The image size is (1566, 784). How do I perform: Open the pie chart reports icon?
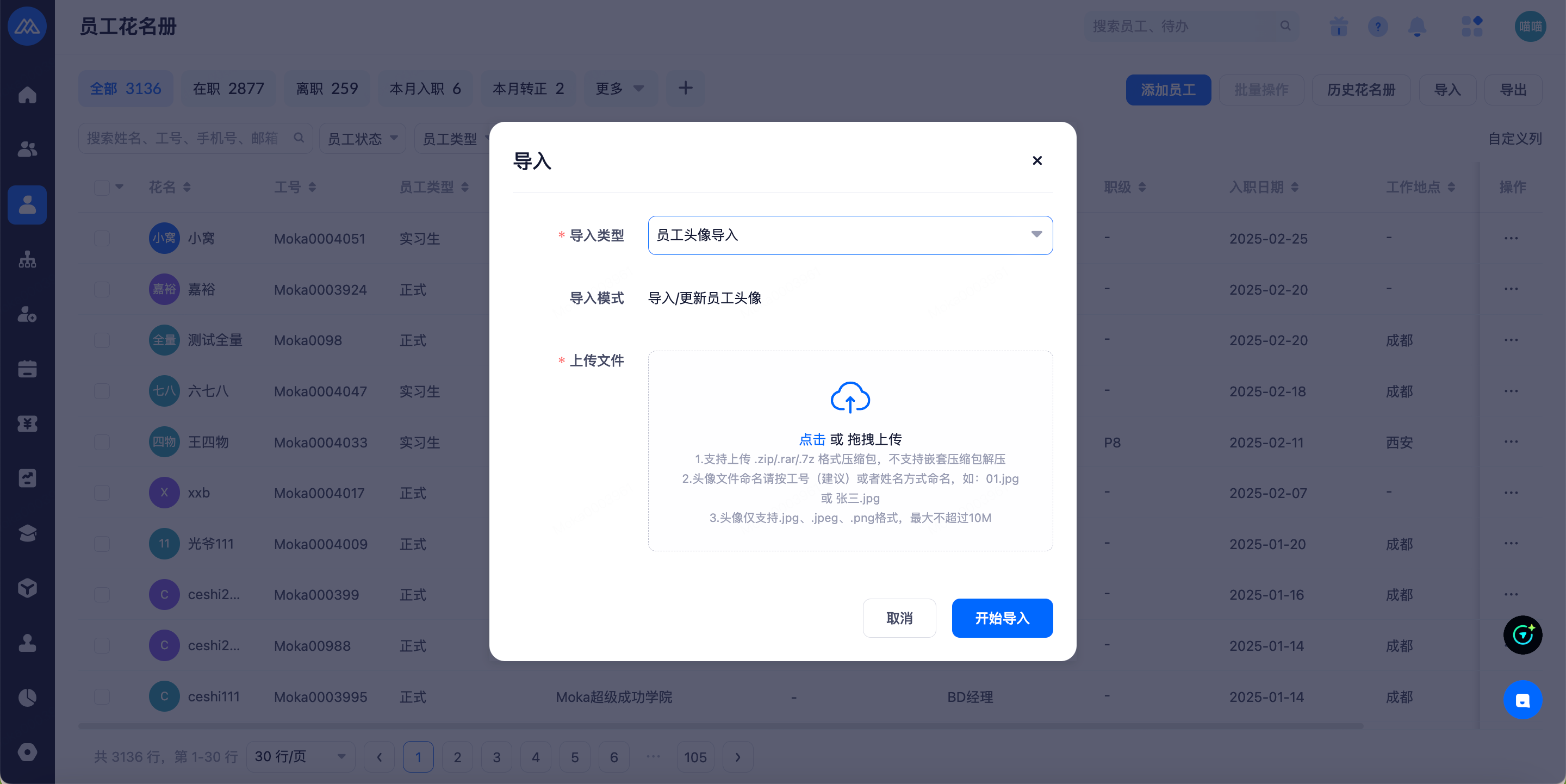pos(27,697)
